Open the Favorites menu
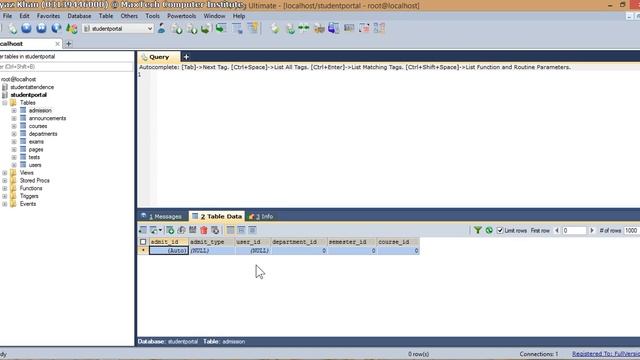The image size is (640, 360). [48, 16]
